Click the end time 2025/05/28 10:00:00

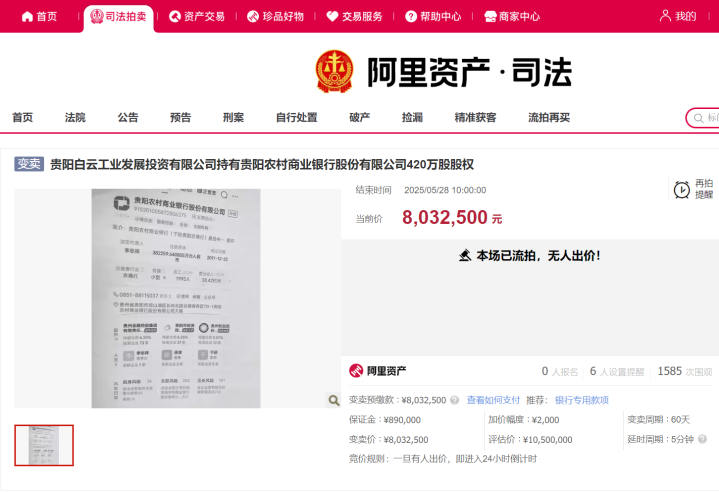coord(445,190)
